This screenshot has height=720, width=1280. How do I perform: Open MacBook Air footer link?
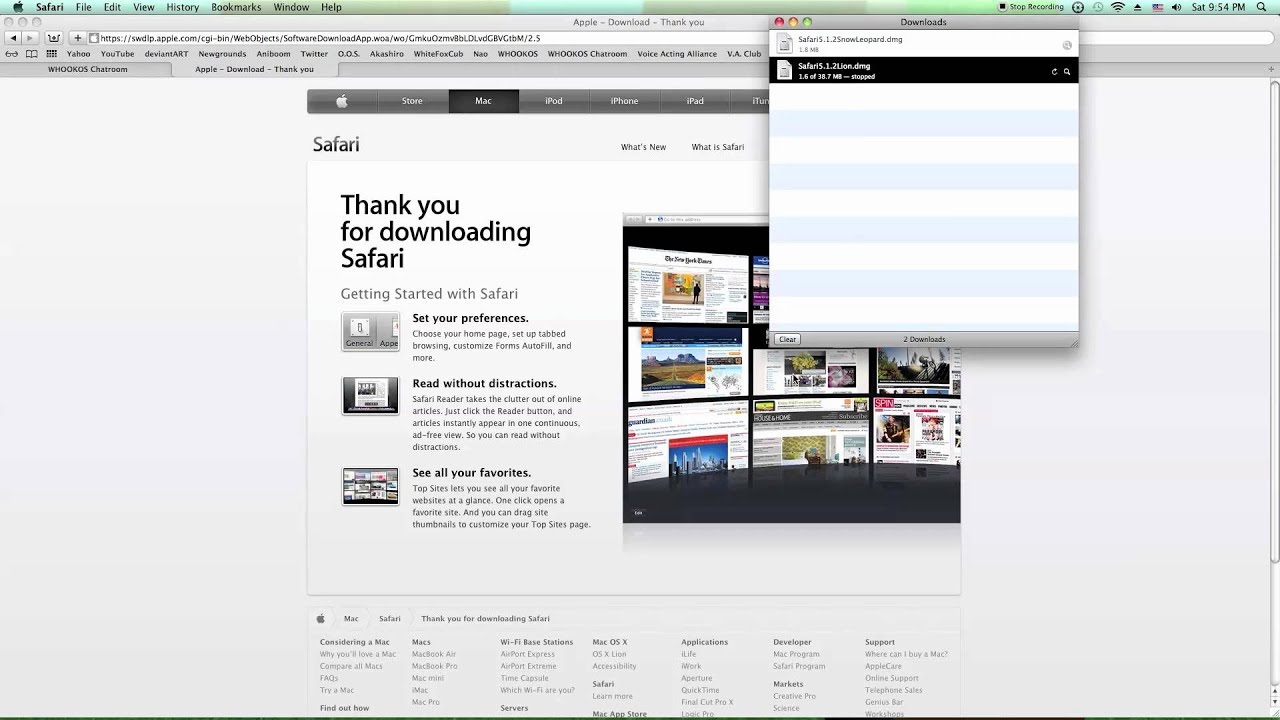point(434,654)
